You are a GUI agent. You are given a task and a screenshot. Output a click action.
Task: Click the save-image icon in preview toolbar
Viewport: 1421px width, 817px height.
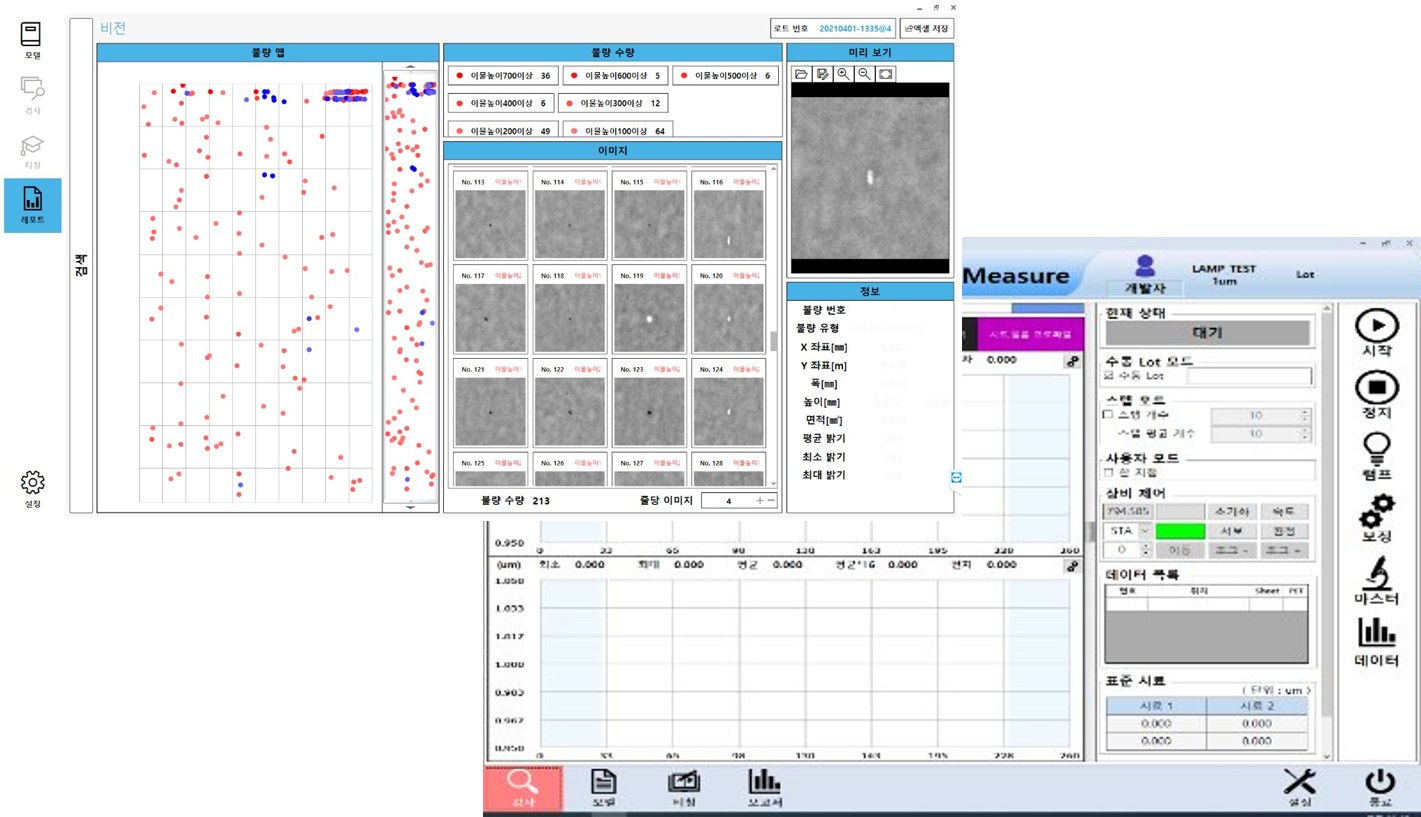click(x=822, y=74)
